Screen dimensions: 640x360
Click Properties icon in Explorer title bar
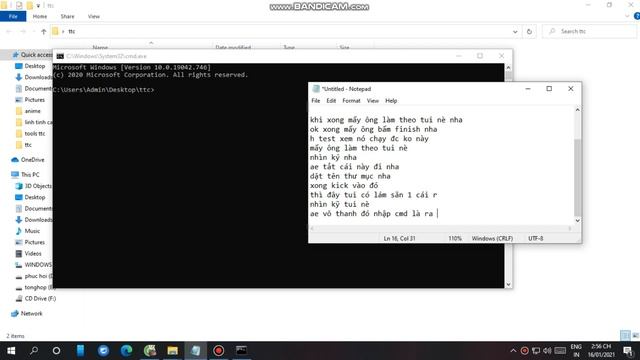19,5
